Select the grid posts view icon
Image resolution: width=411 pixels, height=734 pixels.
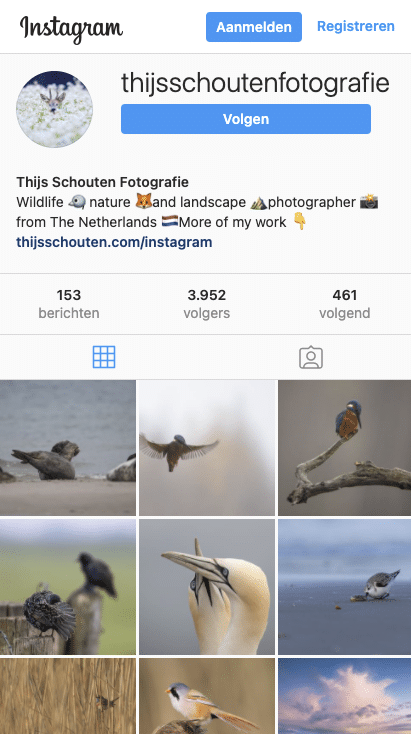pyautogui.click(x=104, y=357)
